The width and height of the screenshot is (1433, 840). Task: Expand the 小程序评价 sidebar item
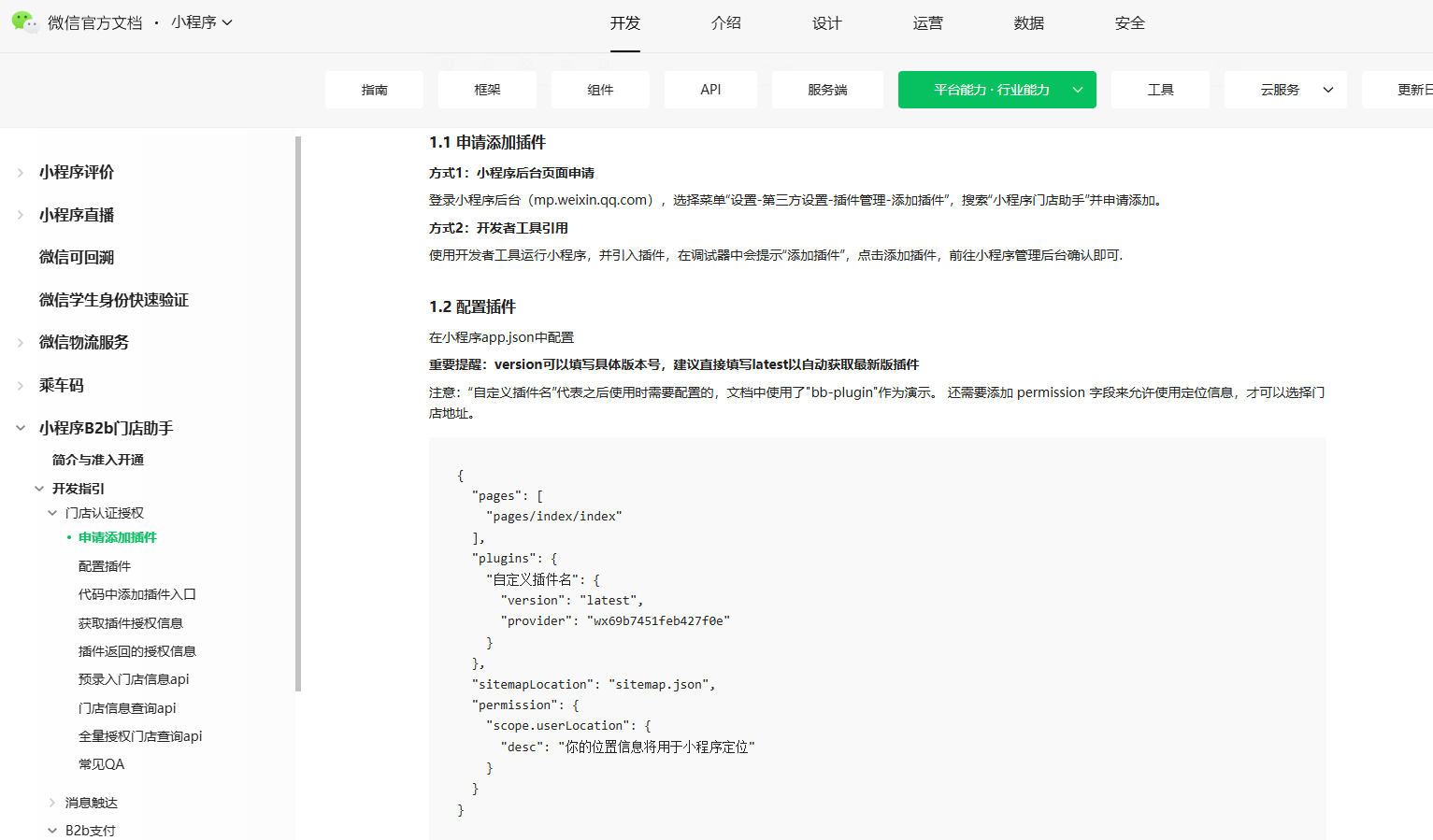click(x=77, y=172)
